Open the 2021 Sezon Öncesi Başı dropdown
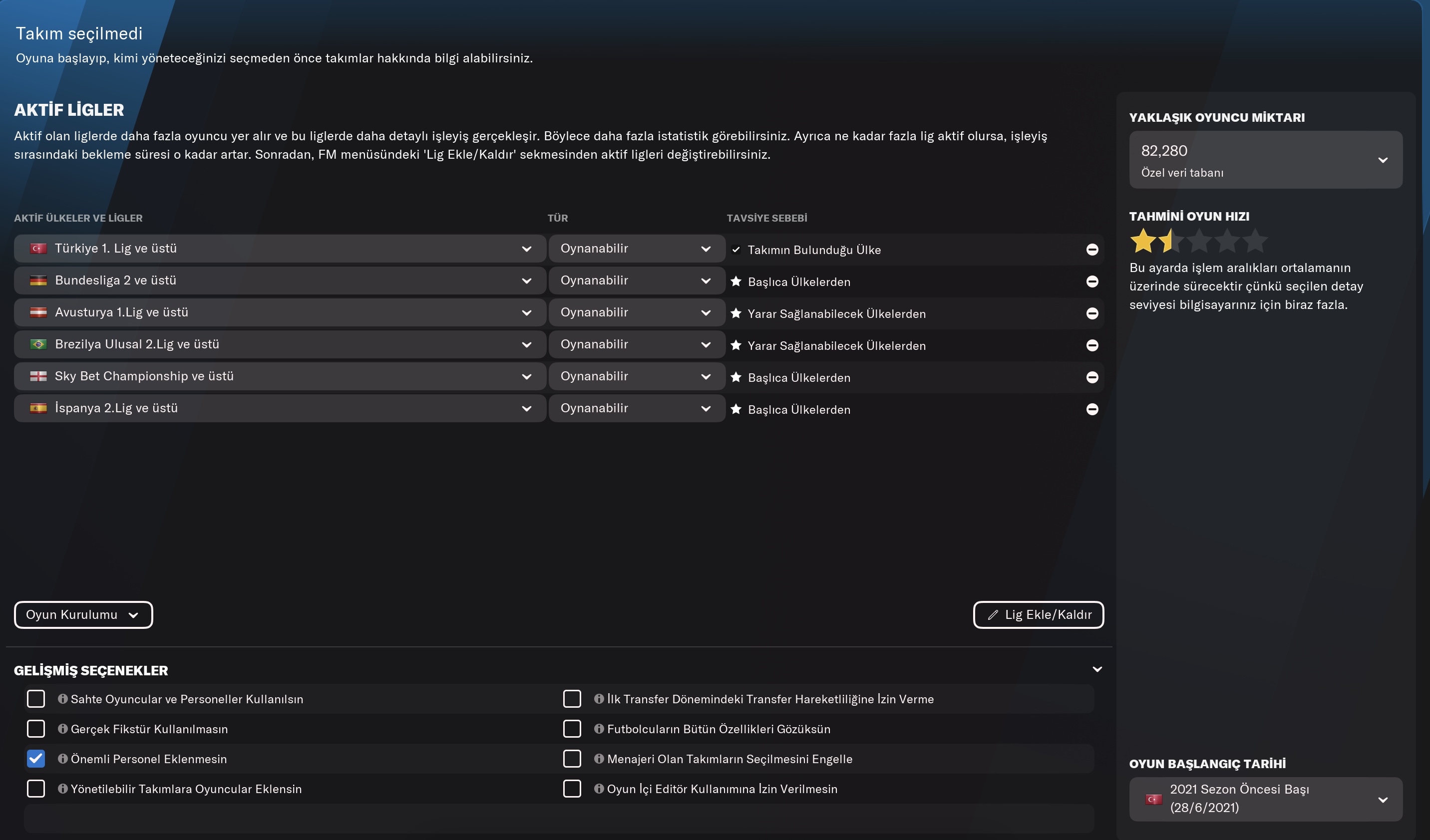This screenshot has height=840, width=1430. (1265, 799)
